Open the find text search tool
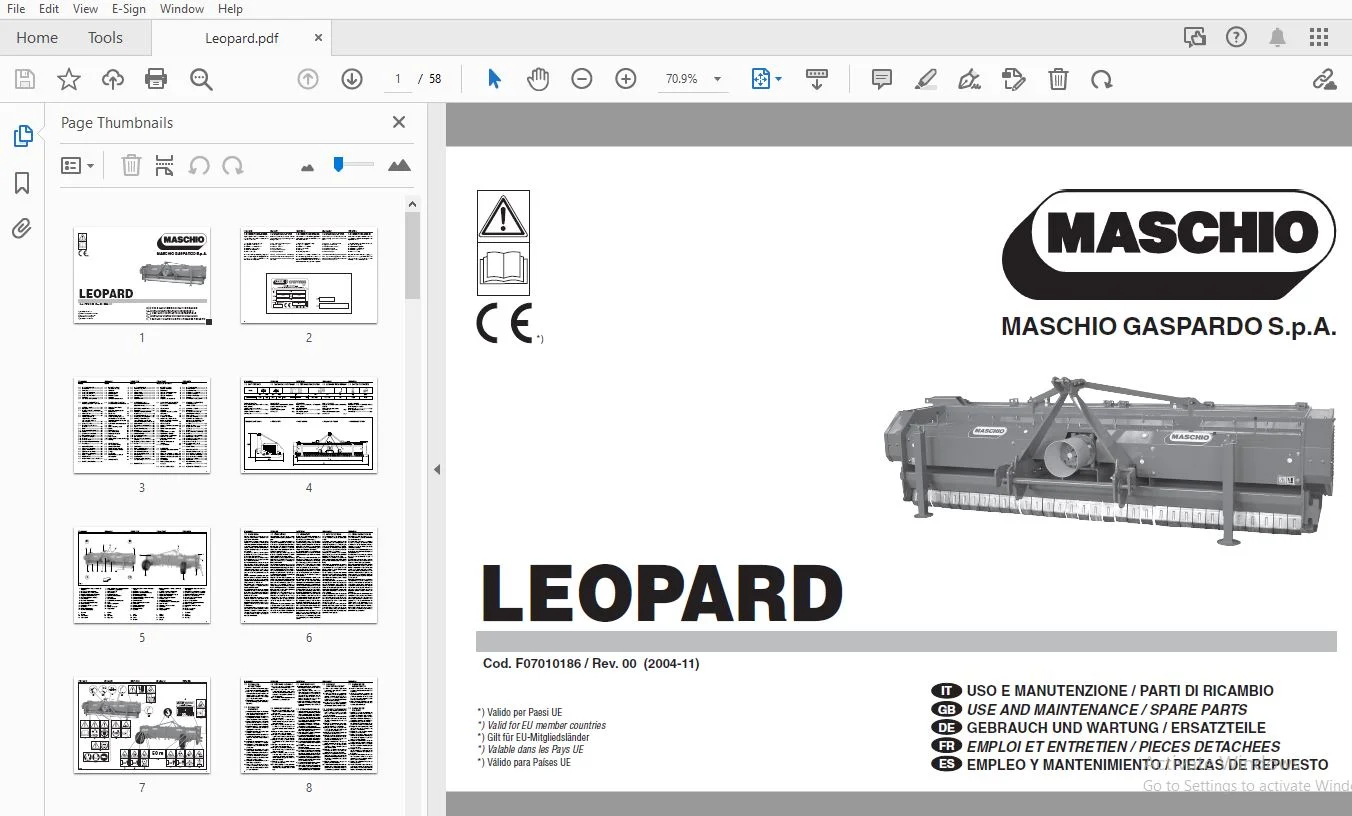The width and height of the screenshot is (1352, 816). tap(201, 79)
